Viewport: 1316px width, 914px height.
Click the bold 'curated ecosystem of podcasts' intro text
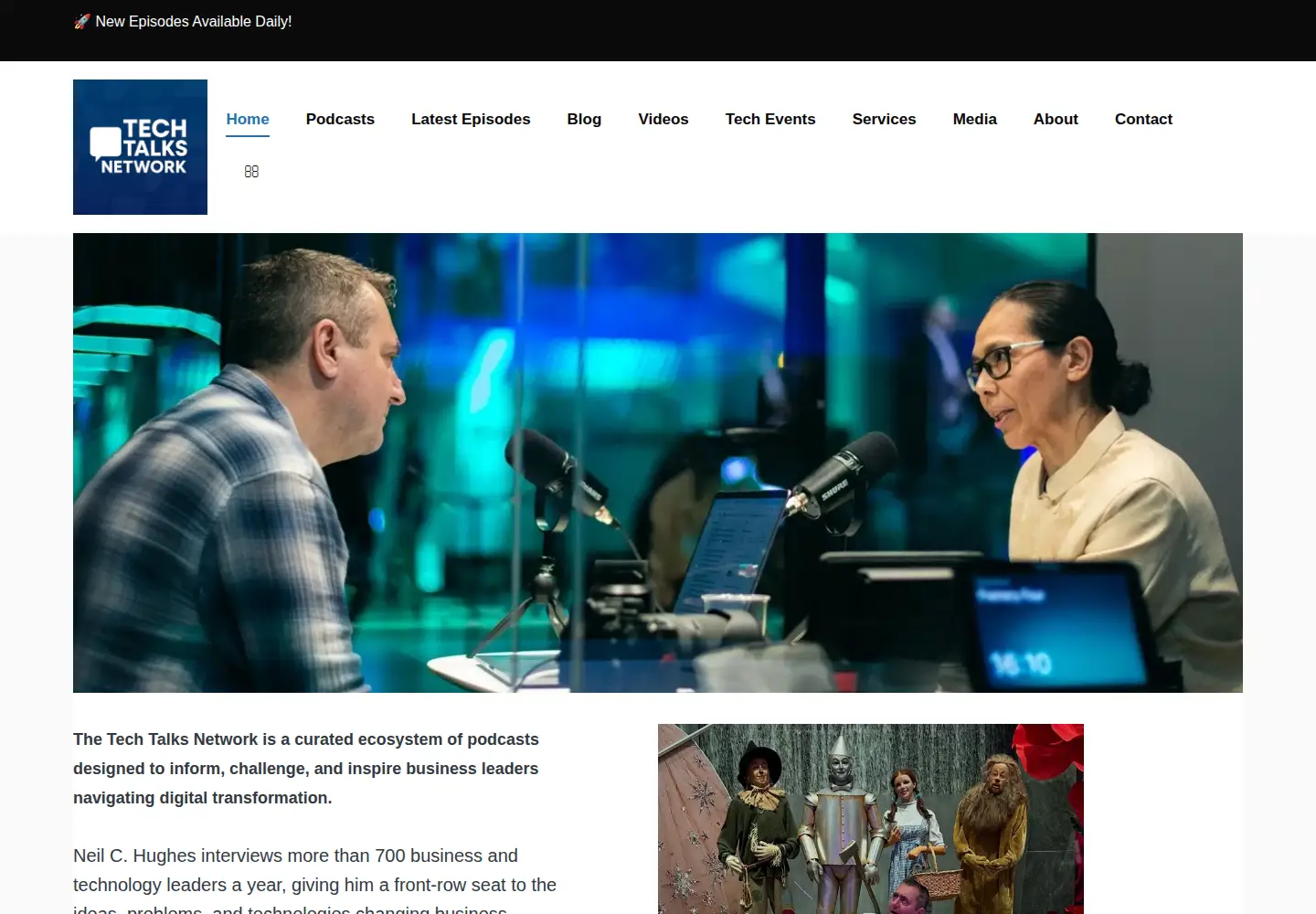[306, 769]
